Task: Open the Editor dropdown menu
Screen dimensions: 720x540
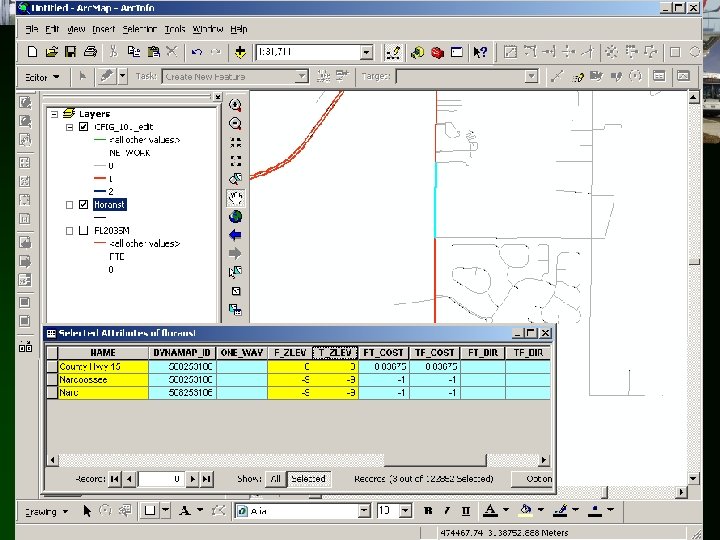Action: coord(42,77)
